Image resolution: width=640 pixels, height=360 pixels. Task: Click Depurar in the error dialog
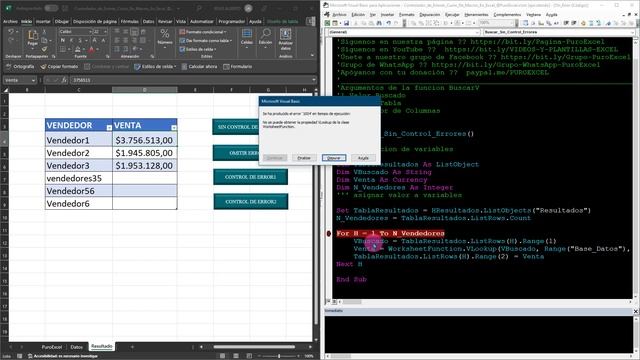(334, 158)
